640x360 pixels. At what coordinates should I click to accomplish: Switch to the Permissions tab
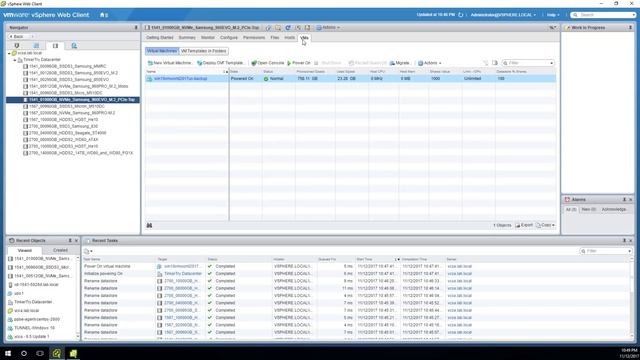(x=254, y=38)
